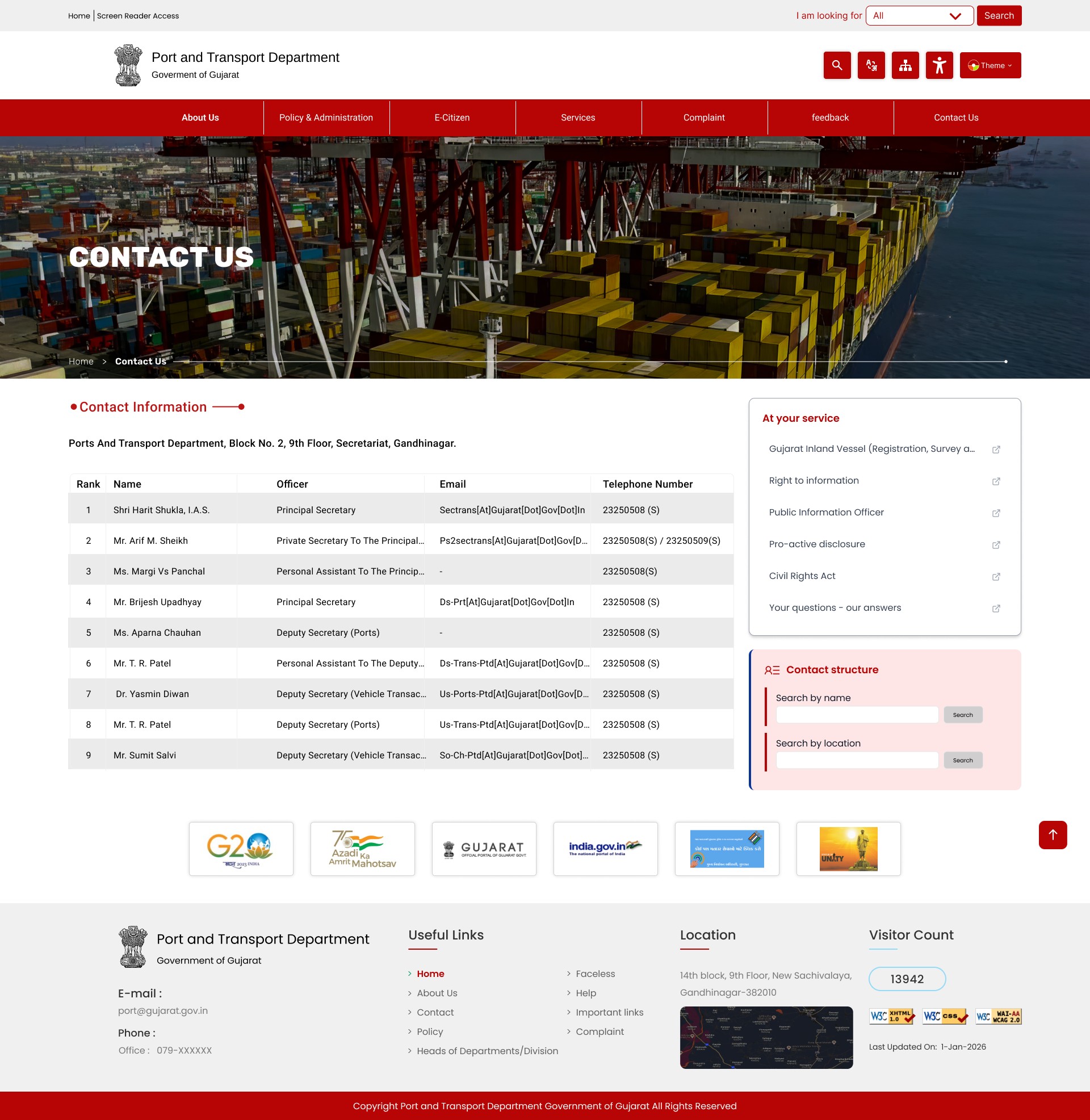This screenshot has width=1090, height=1120.
Task: Click the scroll-to-top arrow button
Action: point(1052,834)
